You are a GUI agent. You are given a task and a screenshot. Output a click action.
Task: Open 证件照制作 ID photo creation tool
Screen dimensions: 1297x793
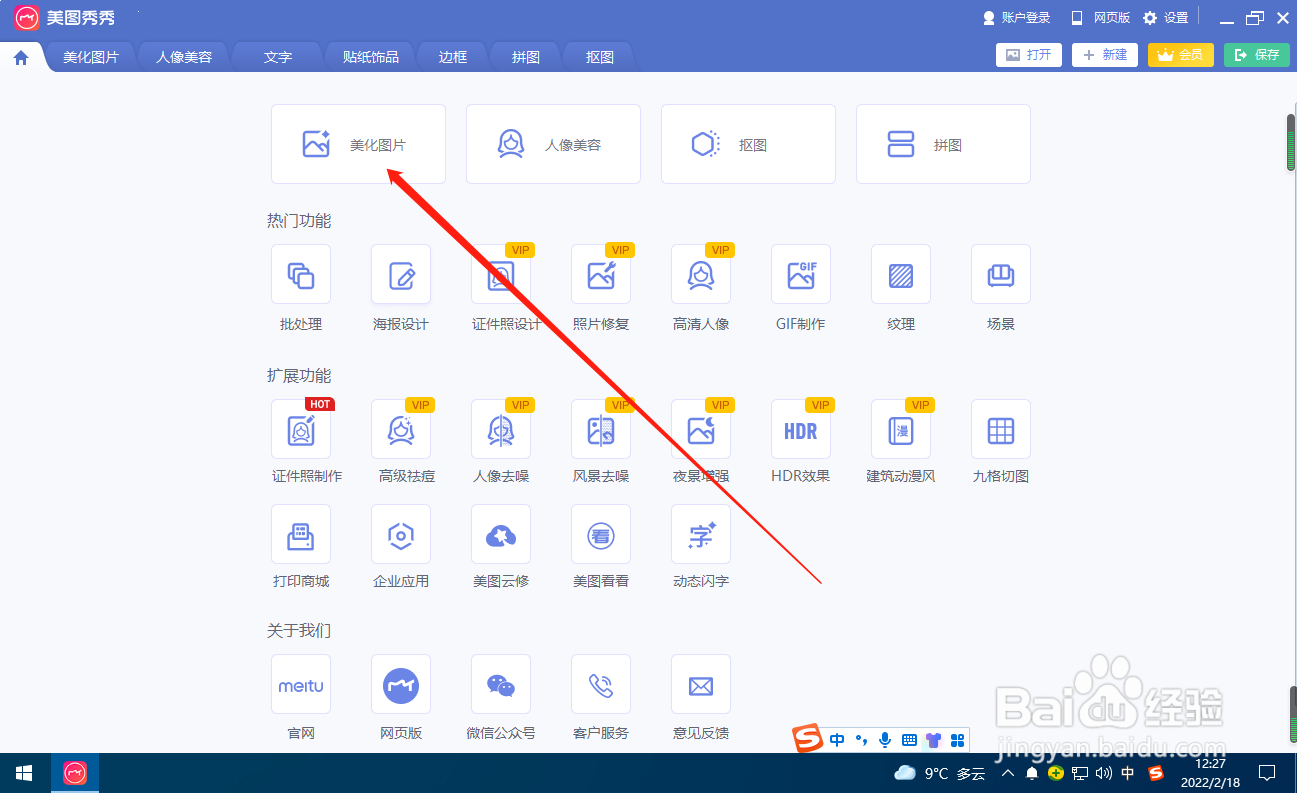pos(300,440)
